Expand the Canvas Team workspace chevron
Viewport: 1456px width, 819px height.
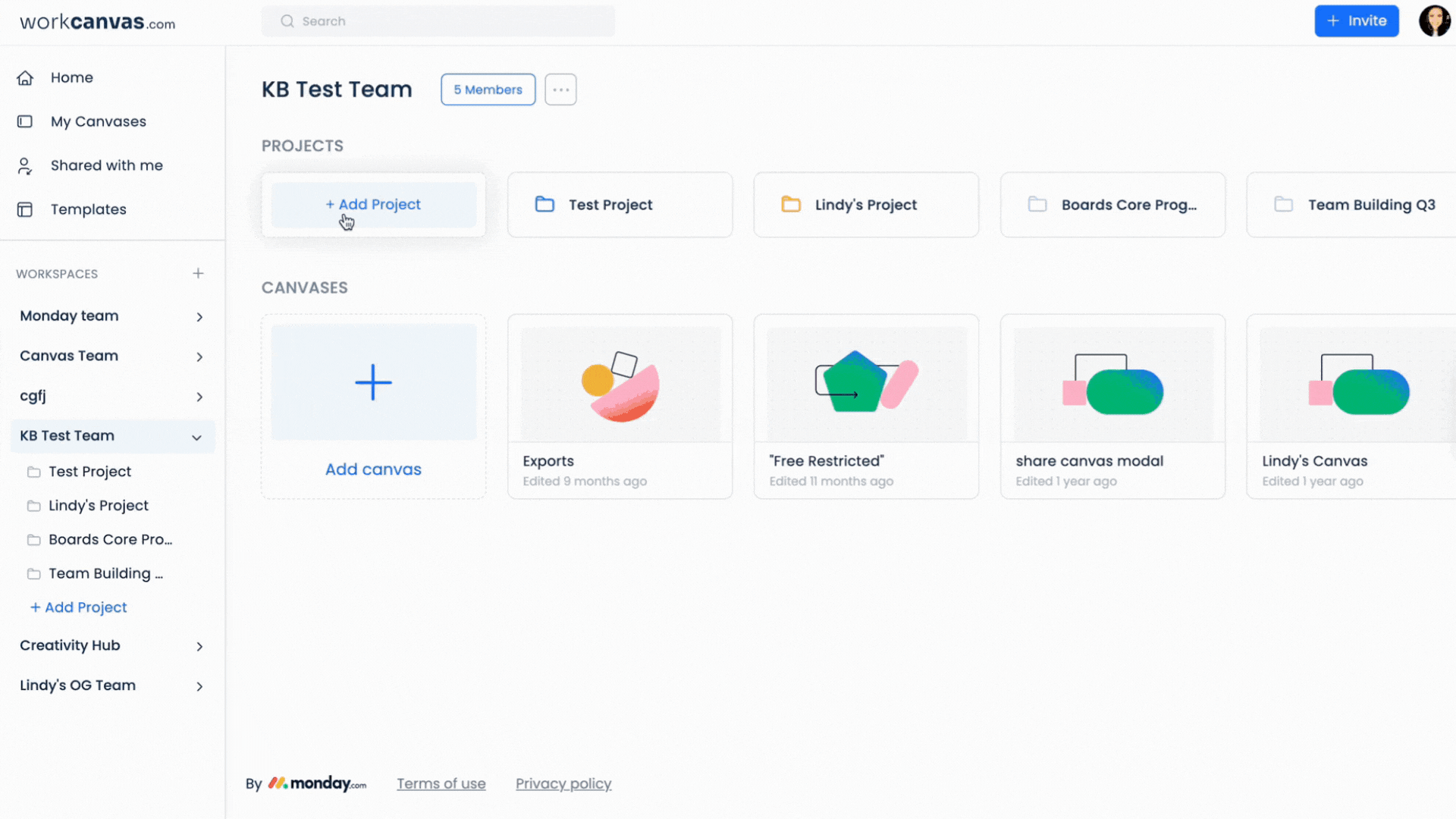(x=199, y=357)
